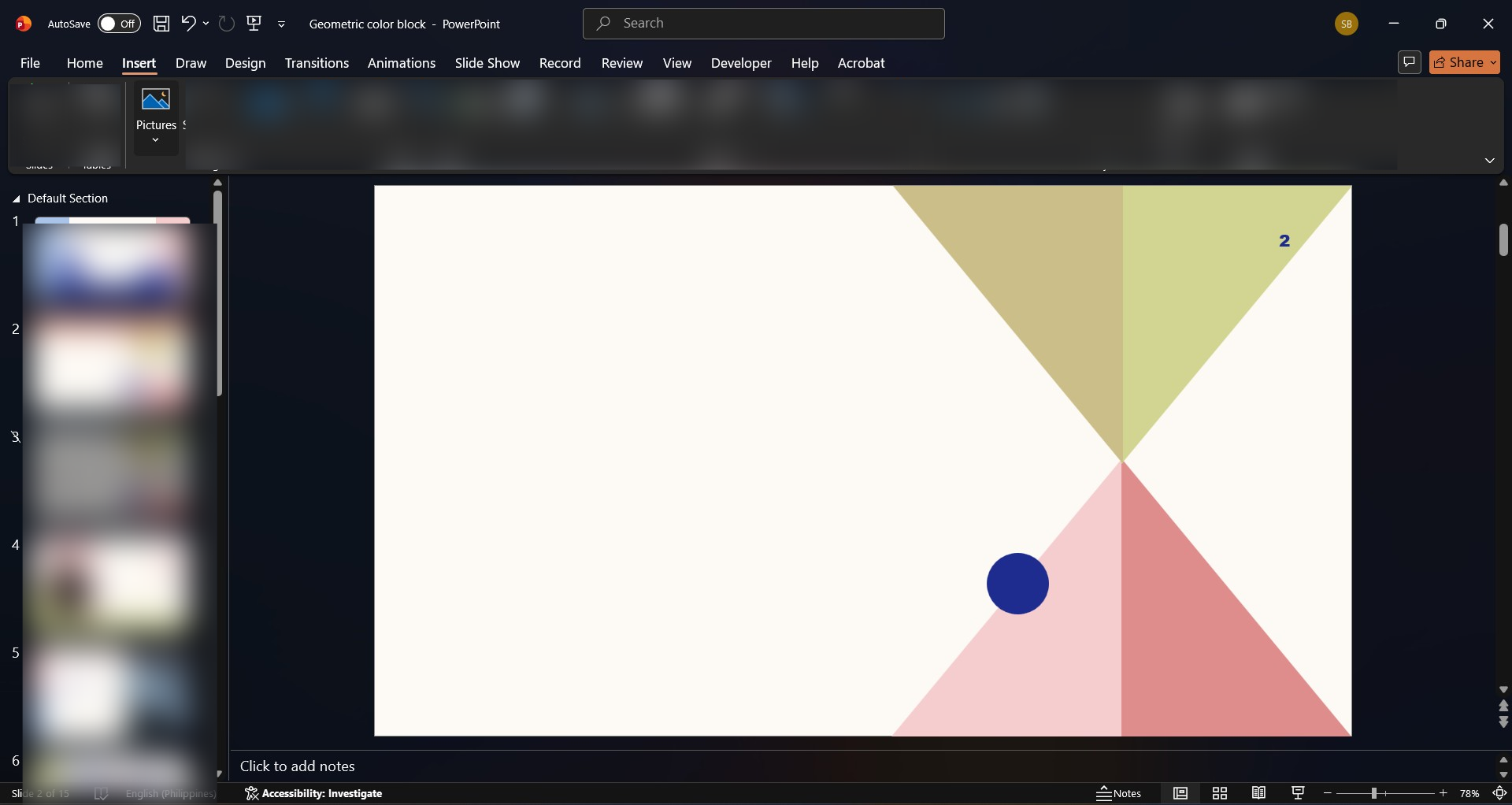The height and width of the screenshot is (805, 1512).
Task: Open the Comments pane icon
Action: point(1409,62)
